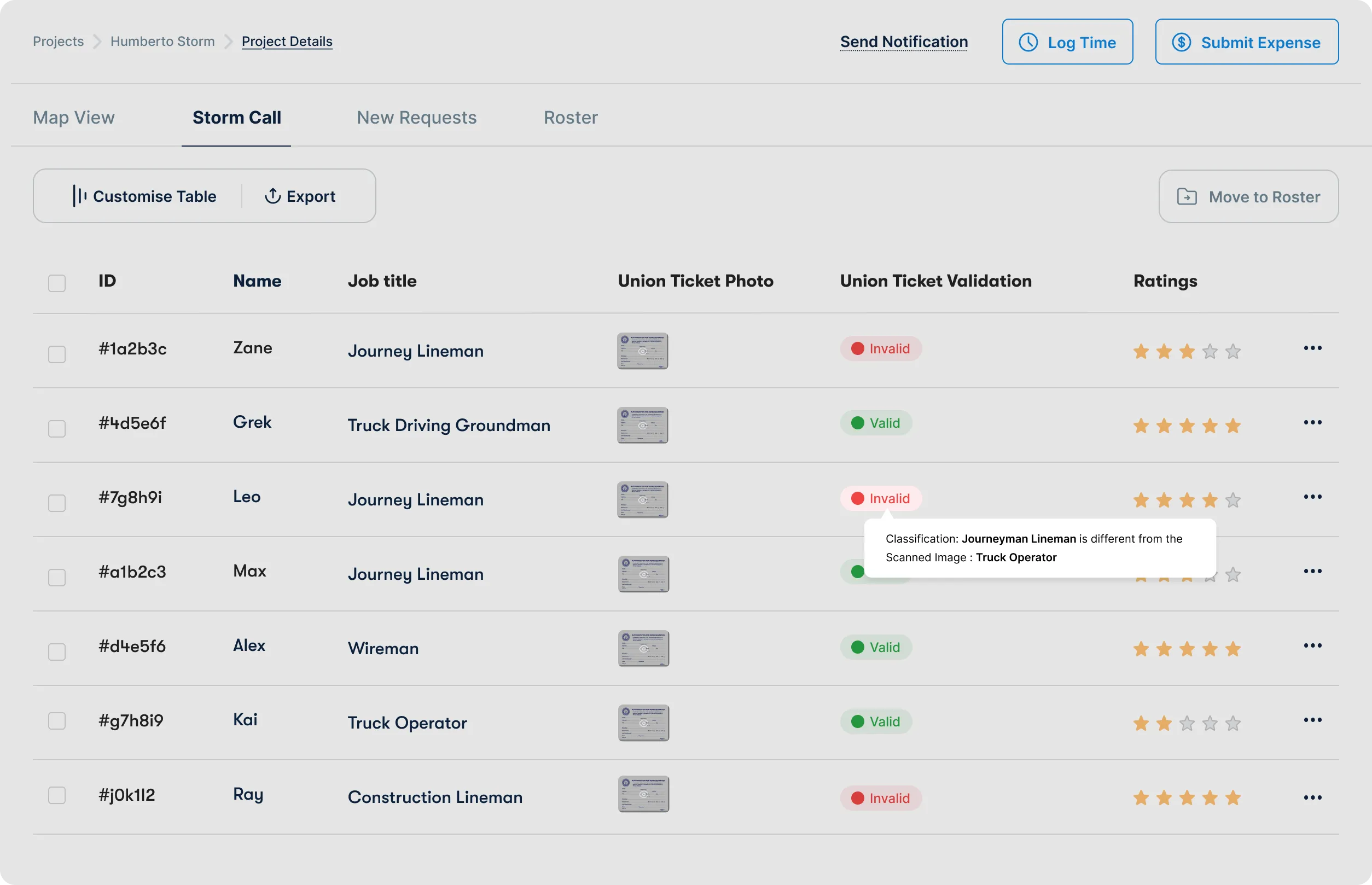Check the box next to #d4e5f6
The width and height of the screenshot is (1372, 885).
(57, 651)
